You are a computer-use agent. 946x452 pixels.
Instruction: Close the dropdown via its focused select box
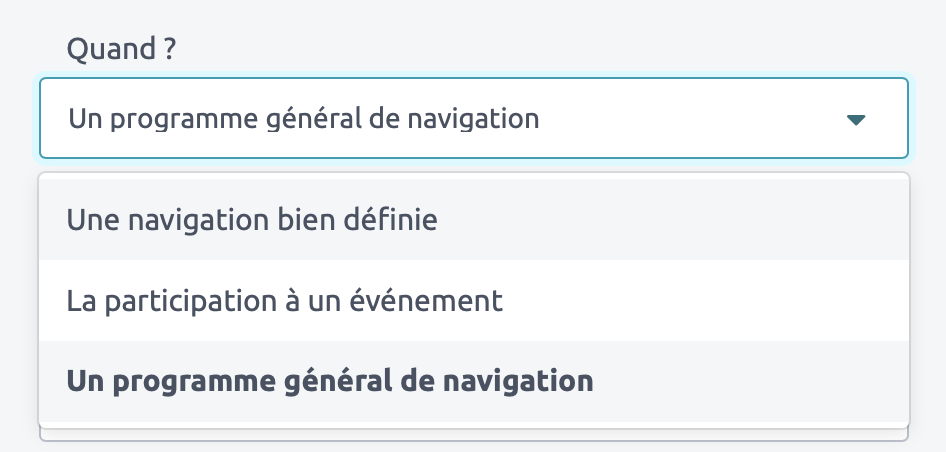(473, 119)
